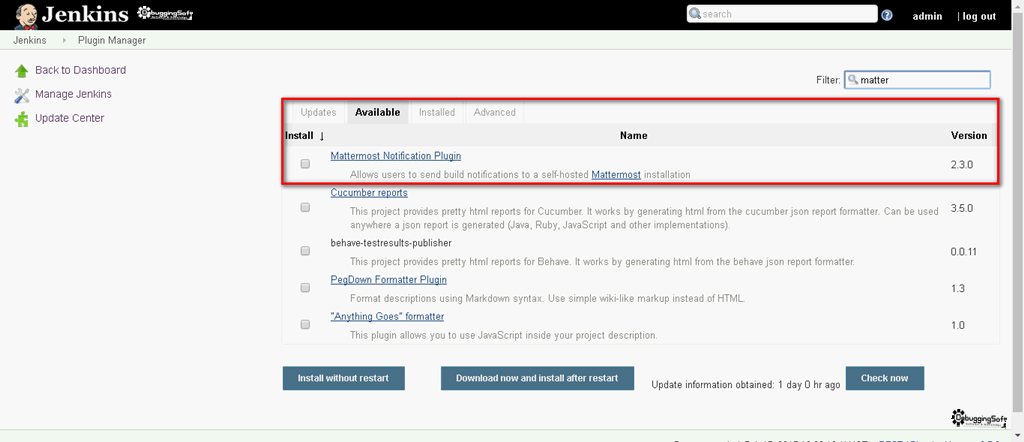Open the Cucumber reports plugin link
Image resolution: width=1024 pixels, height=442 pixels.
[369, 193]
